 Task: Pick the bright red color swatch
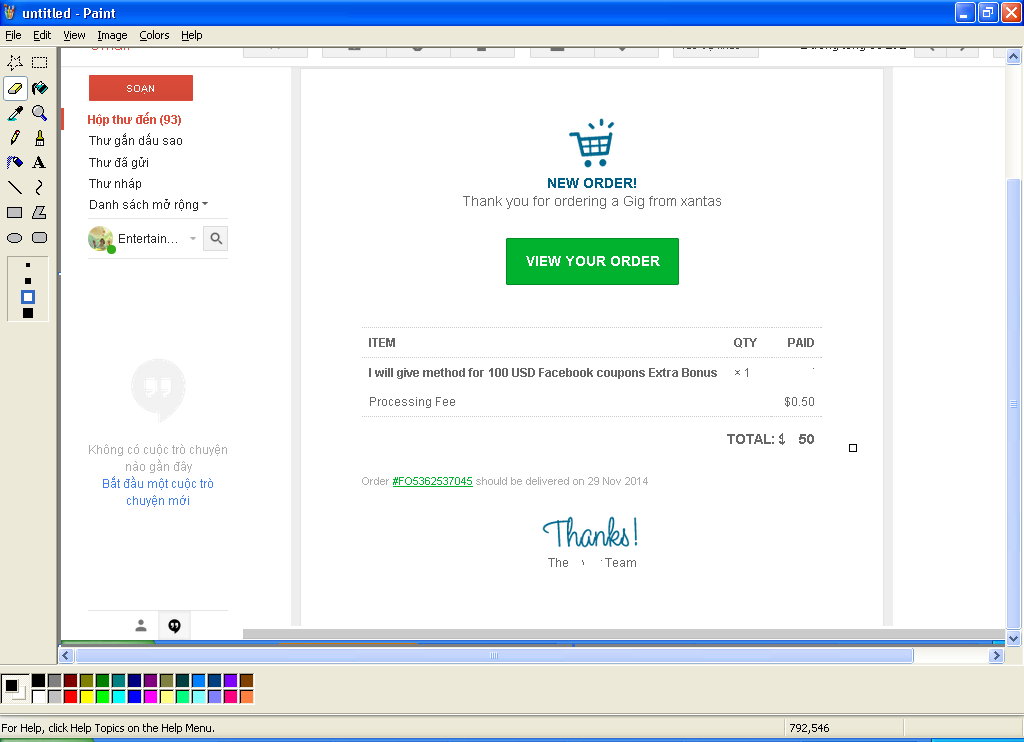71,697
